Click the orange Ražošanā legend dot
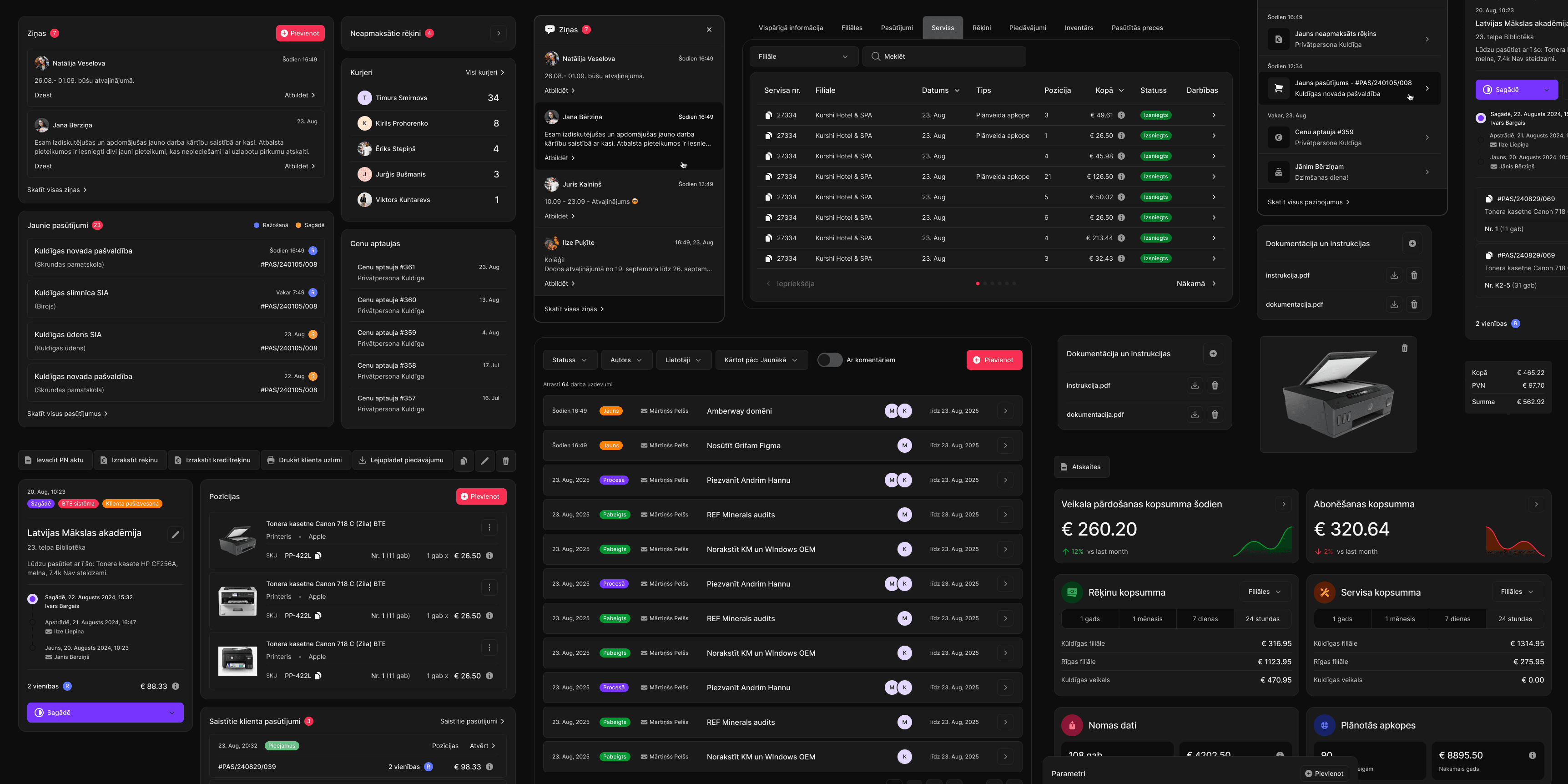This screenshot has width=1568, height=784. [257, 225]
